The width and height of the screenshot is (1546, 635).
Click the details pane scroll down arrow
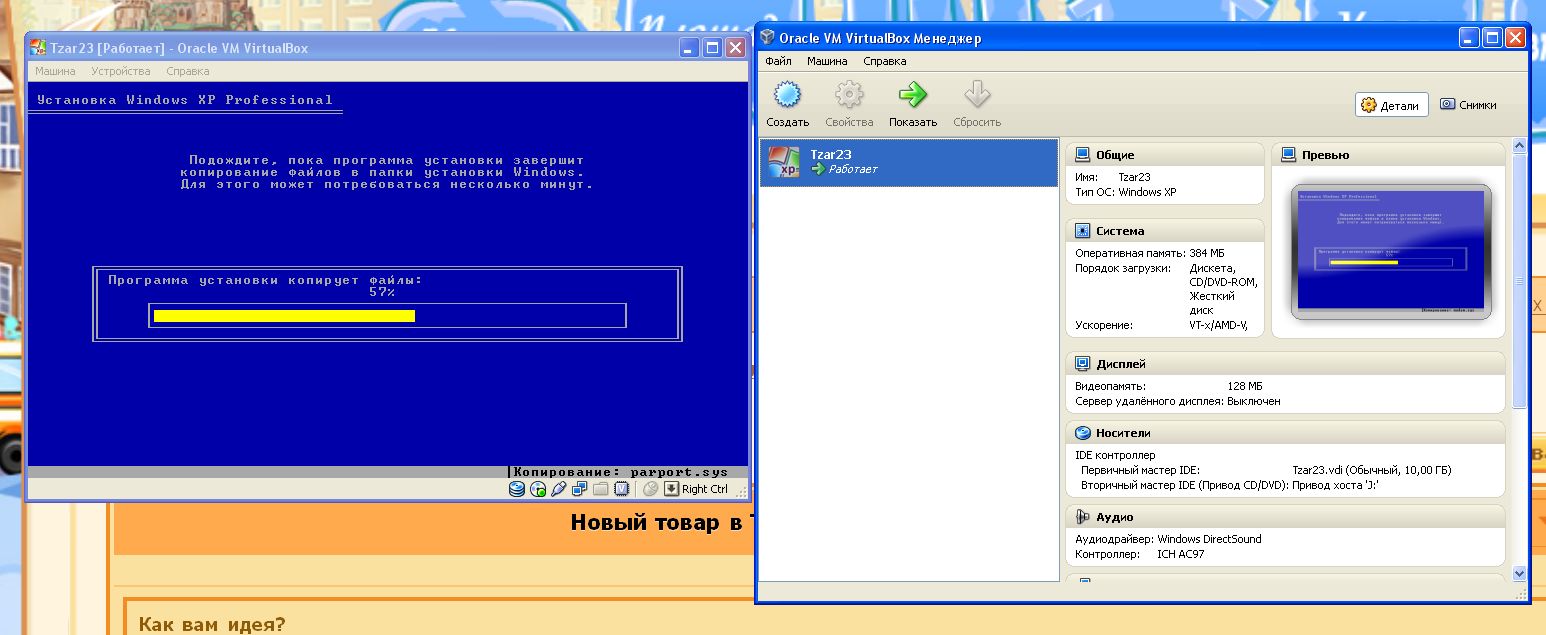click(1520, 574)
